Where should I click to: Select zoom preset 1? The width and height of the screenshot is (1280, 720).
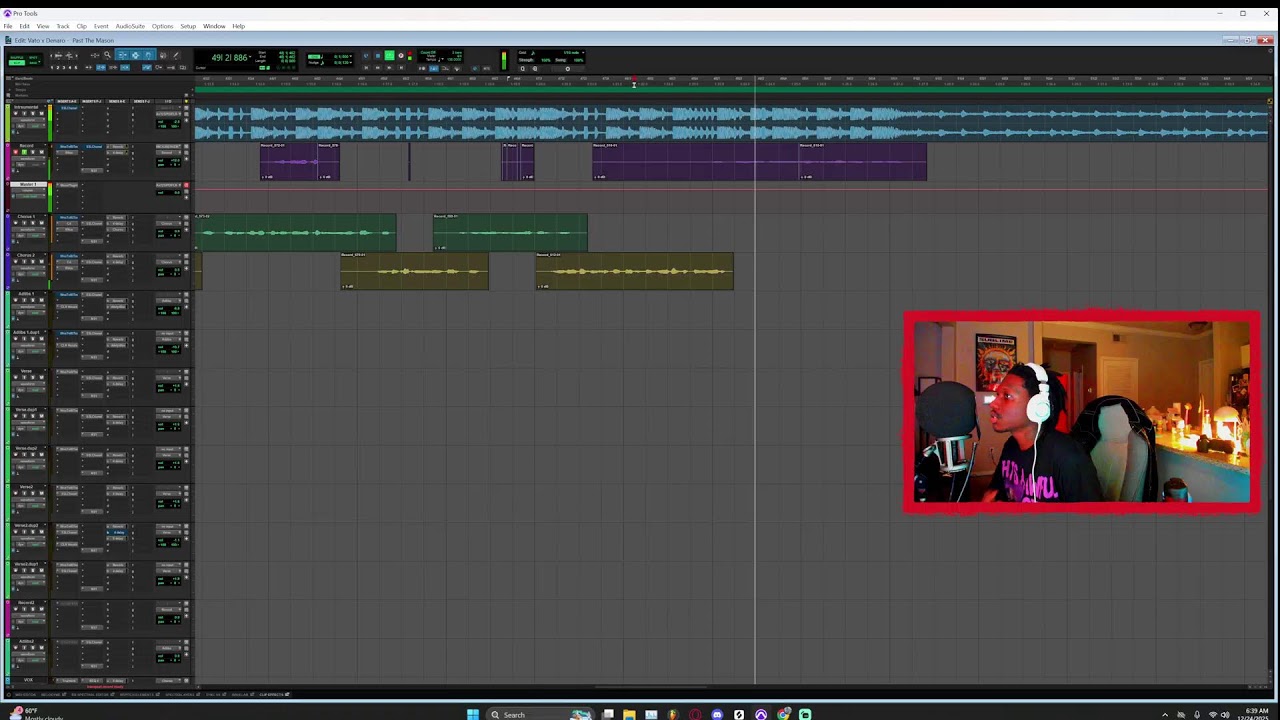coord(52,67)
